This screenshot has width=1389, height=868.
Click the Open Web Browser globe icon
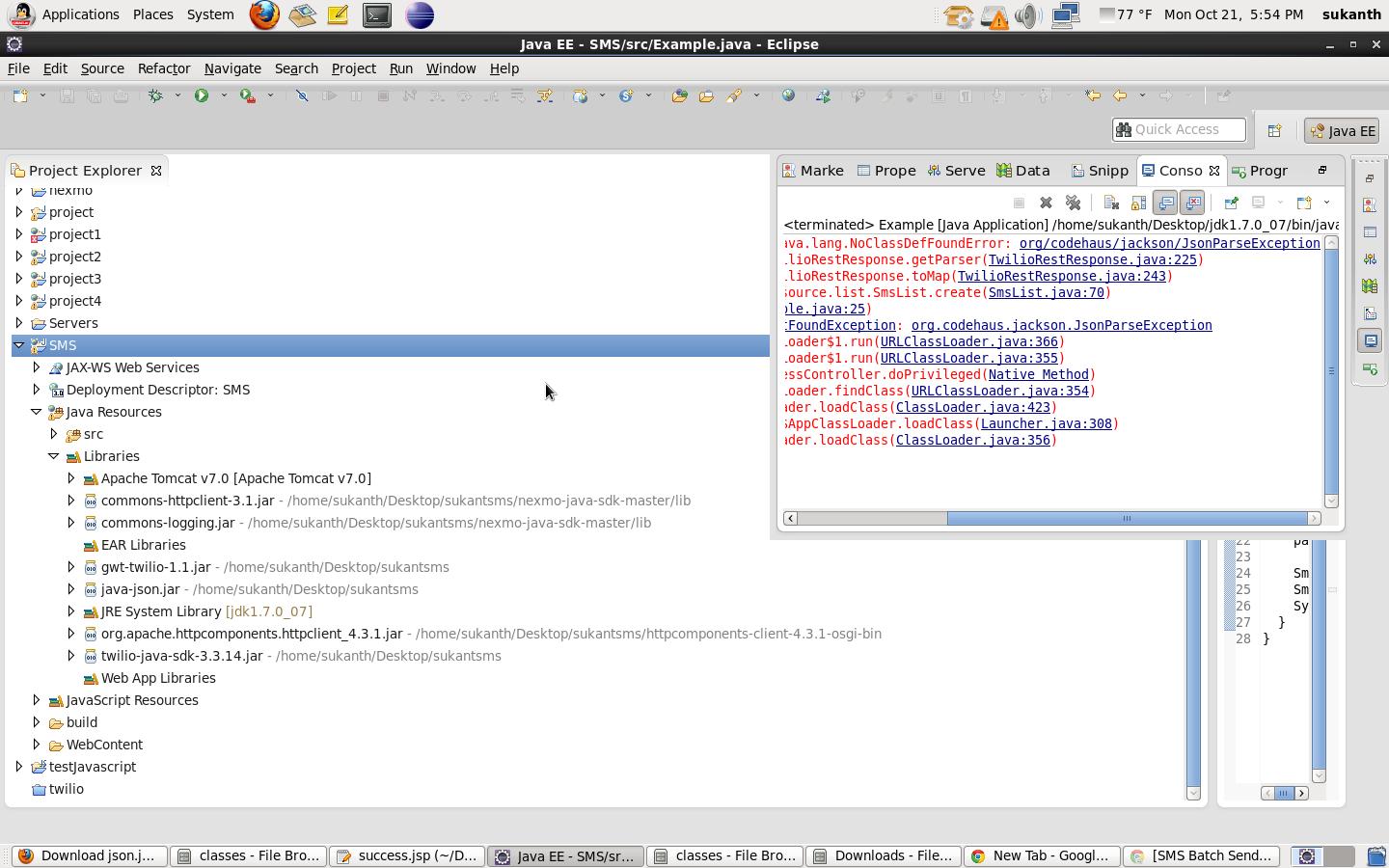tap(788, 95)
